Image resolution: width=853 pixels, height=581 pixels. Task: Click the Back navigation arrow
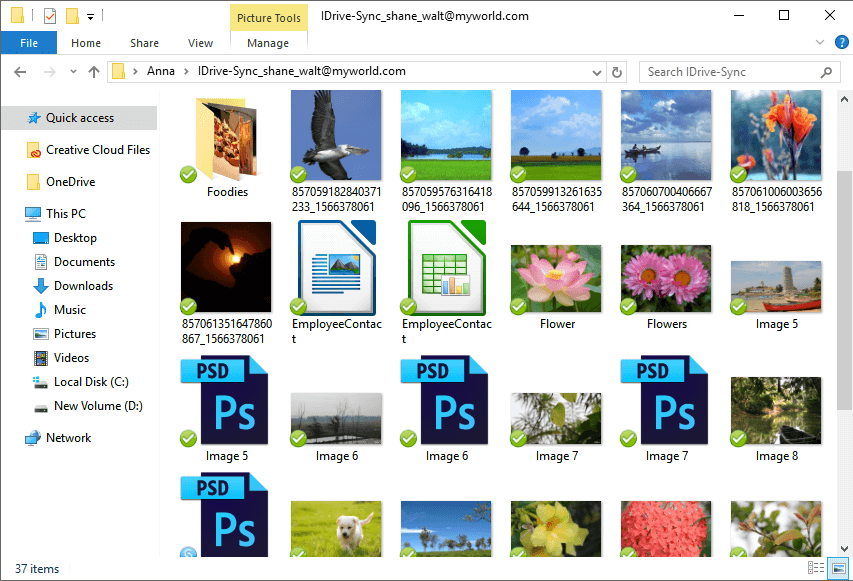(20, 72)
